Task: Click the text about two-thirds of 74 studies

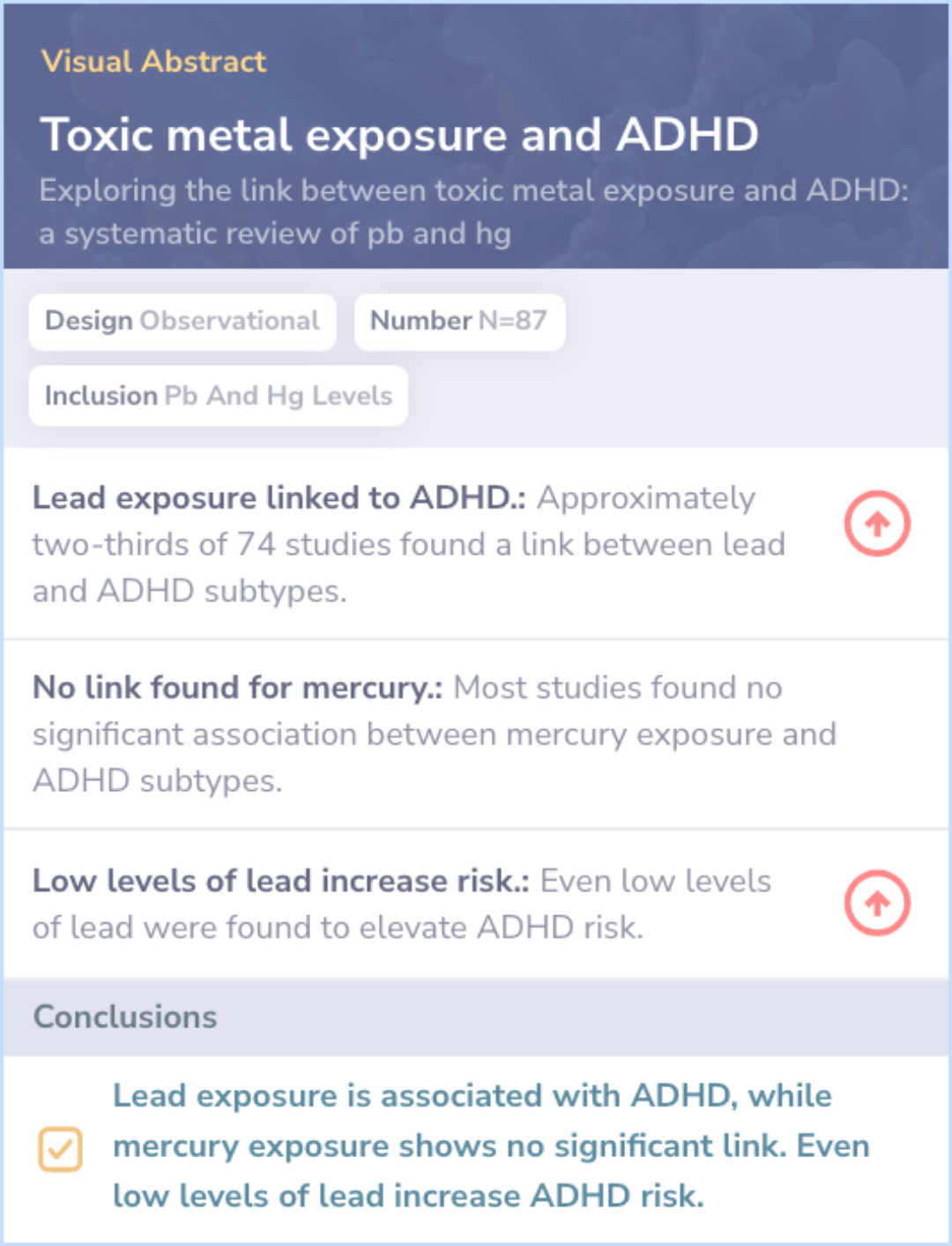Action: [x=409, y=545]
